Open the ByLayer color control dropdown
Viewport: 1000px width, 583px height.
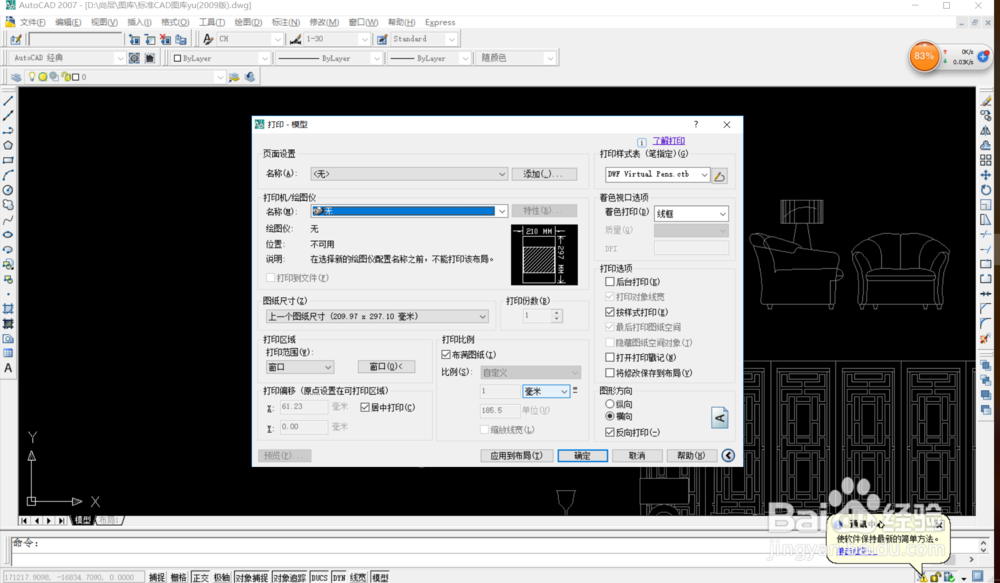click(x=221, y=58)
